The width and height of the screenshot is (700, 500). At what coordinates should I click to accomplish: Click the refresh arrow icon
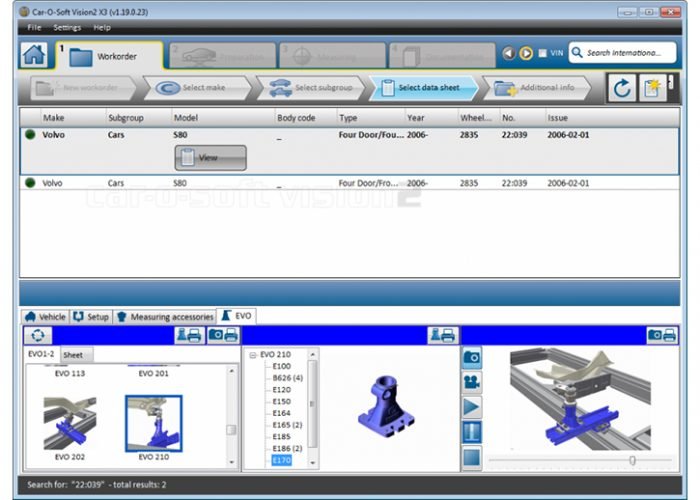coord(622,88)
